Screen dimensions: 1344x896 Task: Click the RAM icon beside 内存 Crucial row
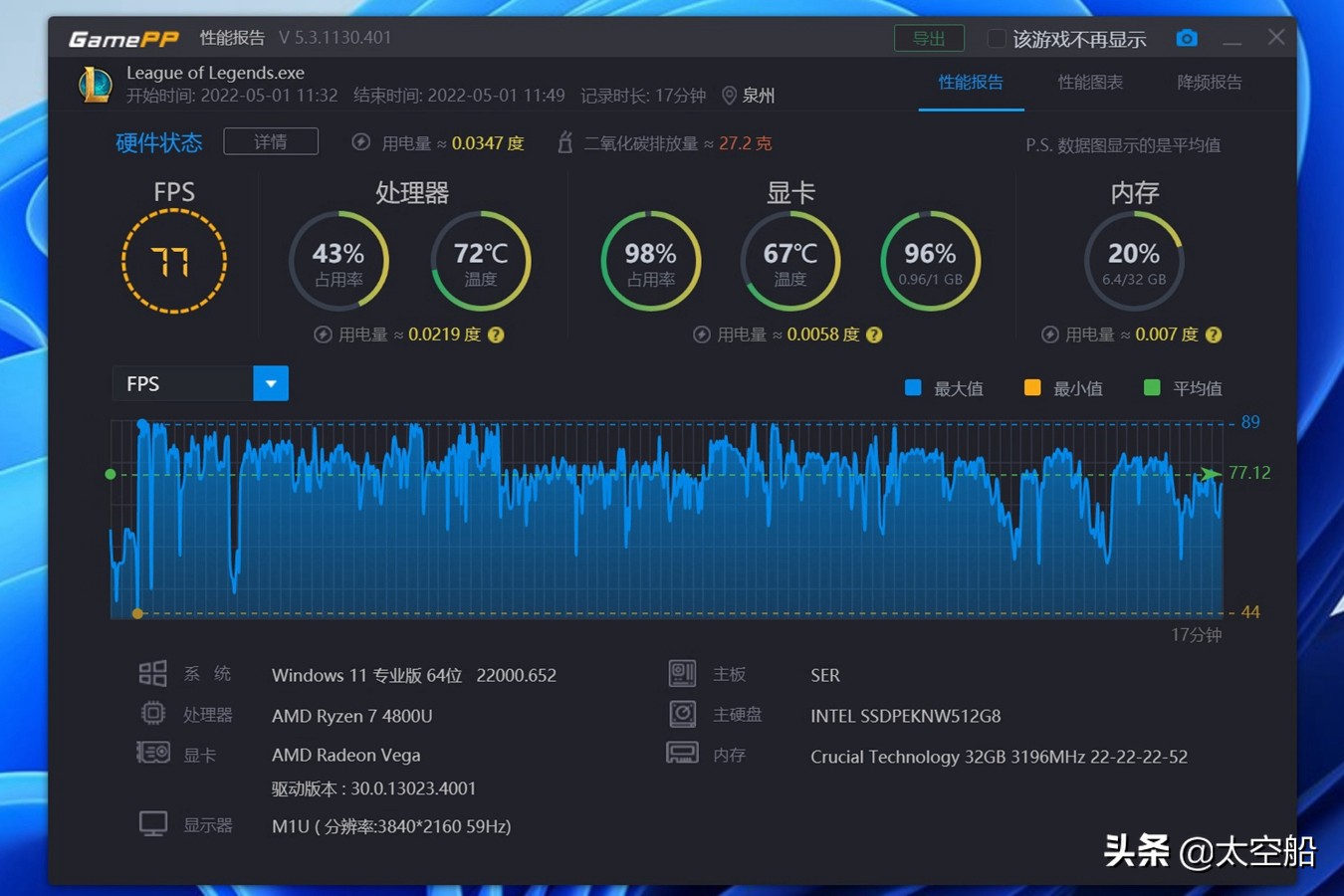[x=682, y=754]
